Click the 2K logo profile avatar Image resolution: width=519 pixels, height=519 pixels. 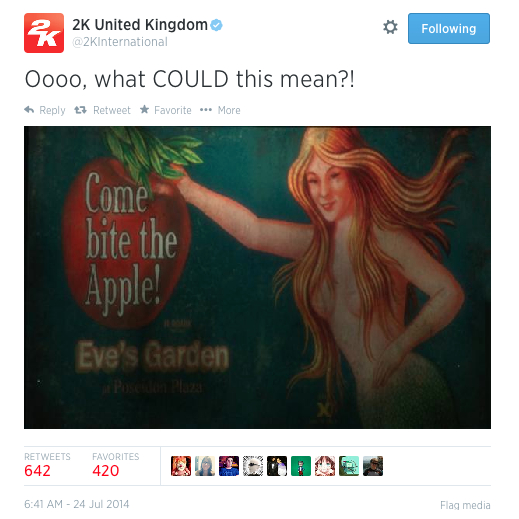click(x=44, y=33)
